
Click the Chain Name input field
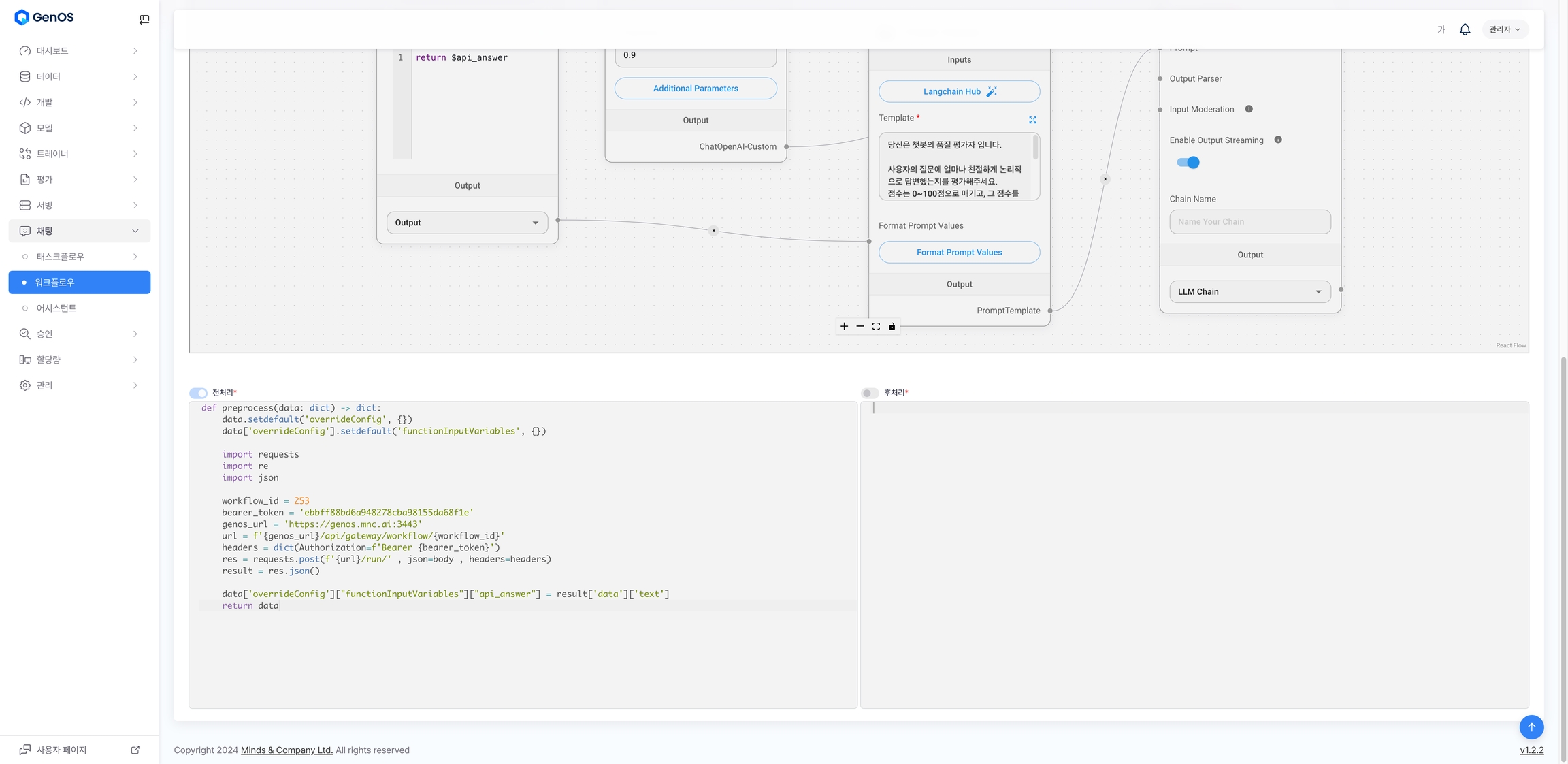click(x=1249, y=222)
